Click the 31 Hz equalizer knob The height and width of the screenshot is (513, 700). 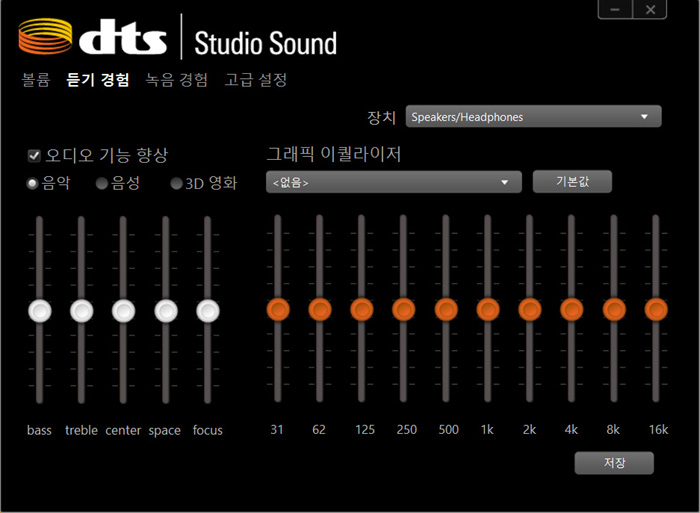277,310
